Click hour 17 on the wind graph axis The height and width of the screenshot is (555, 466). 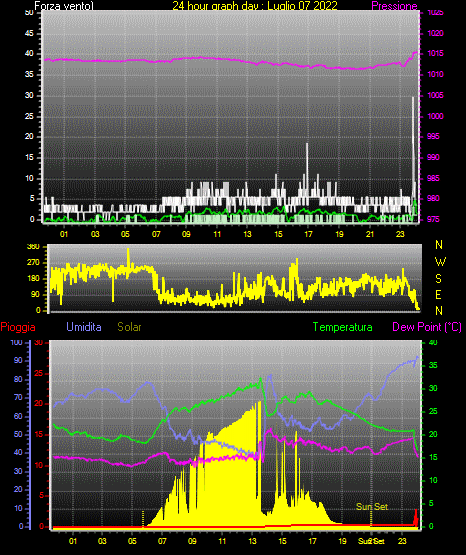pyautogui.click(x=309, y=234)
